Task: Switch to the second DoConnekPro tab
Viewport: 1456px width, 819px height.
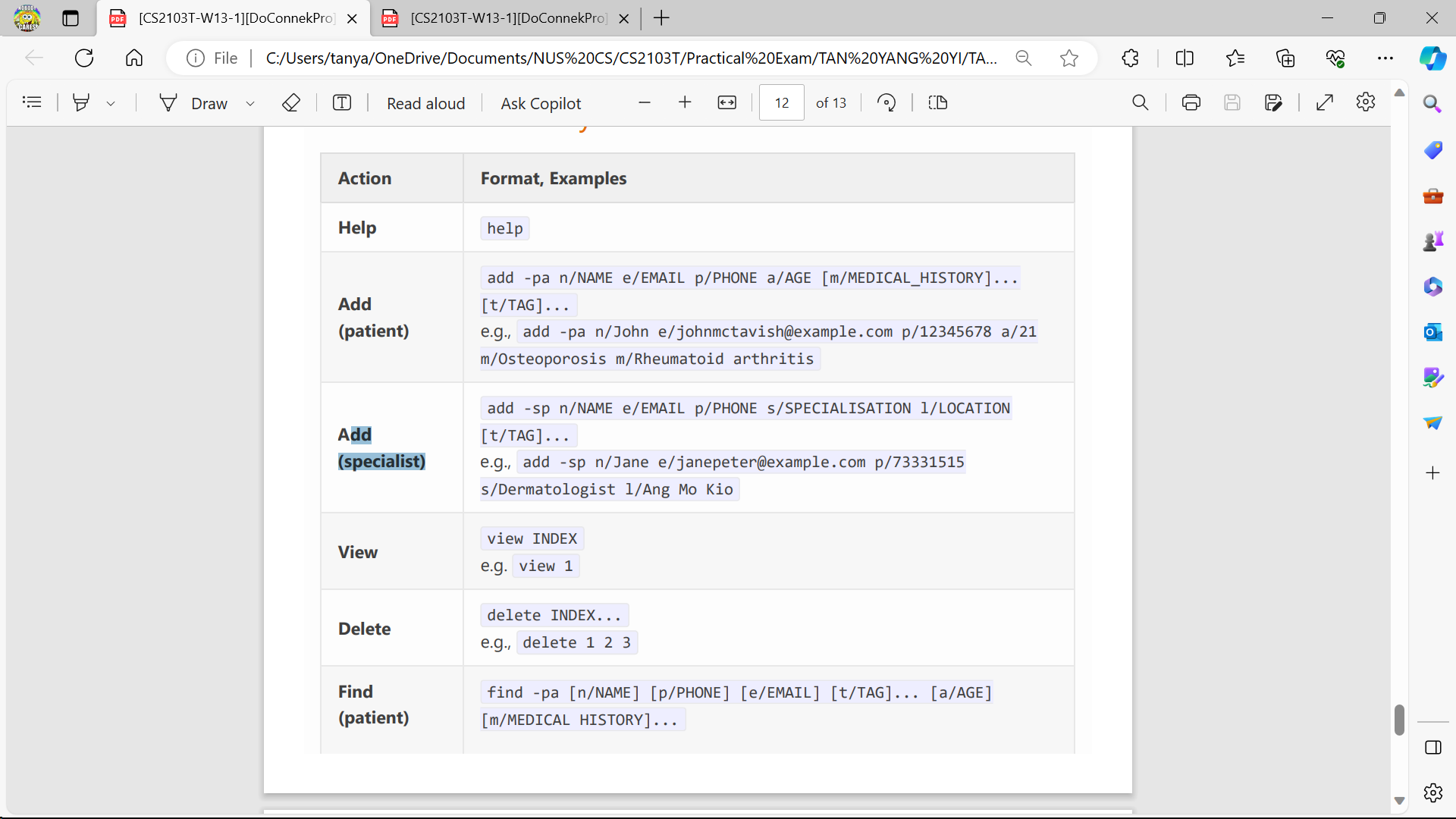Action: coord(508,18)
